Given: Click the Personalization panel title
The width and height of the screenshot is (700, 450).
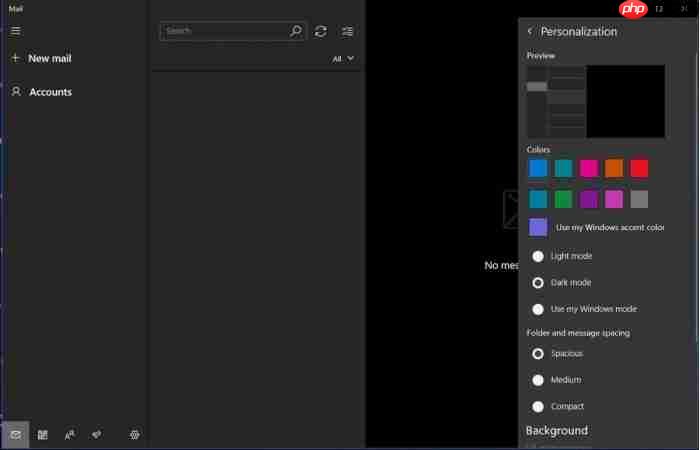Looking at the screenshot, I should pyautogui.click(x=579, y=32).
